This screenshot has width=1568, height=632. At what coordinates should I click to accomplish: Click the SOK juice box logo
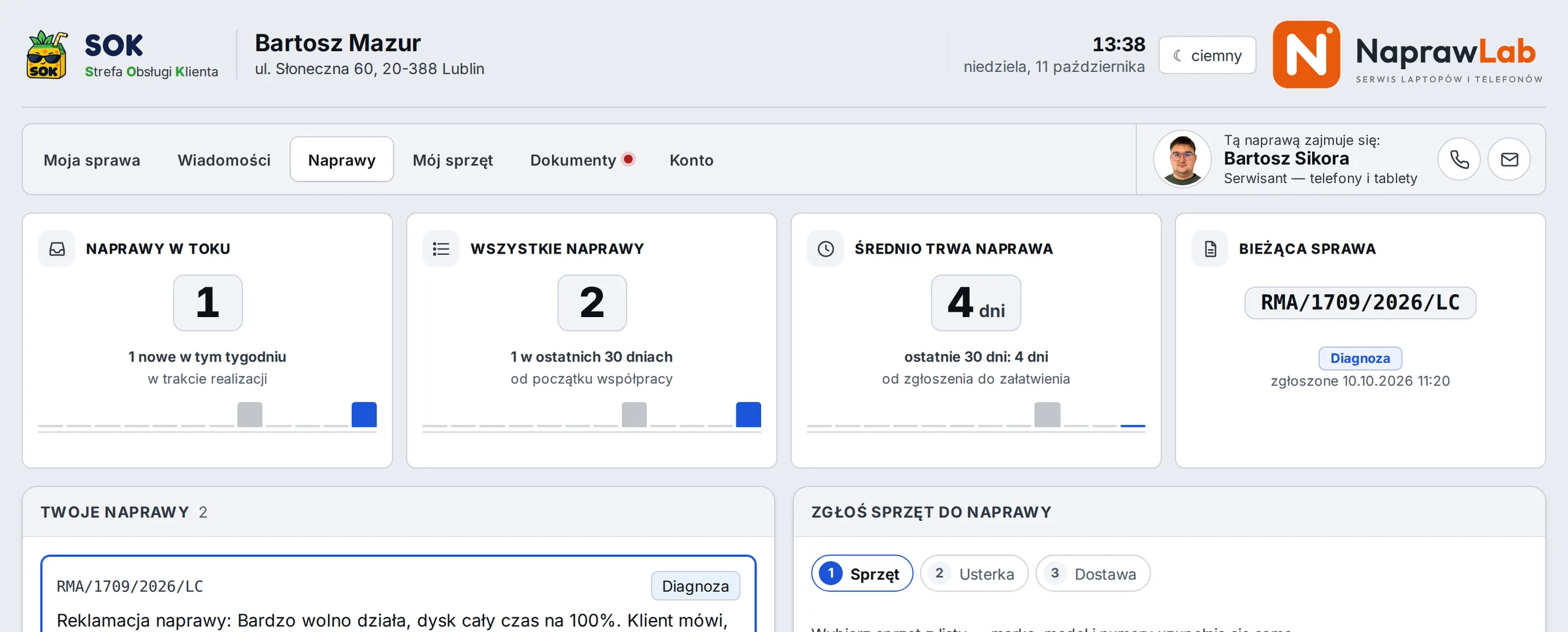(47, 55)
